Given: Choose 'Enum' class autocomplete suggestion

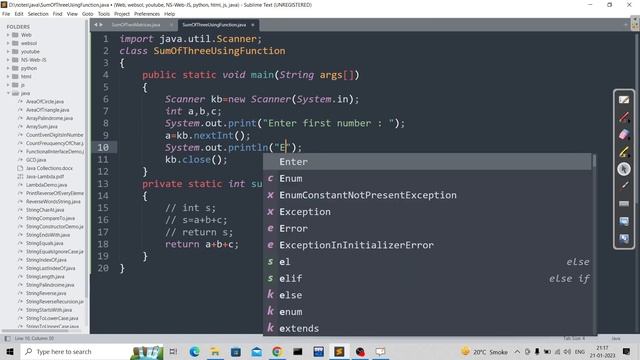Looking at the screenshot, I should click(427, 179).
